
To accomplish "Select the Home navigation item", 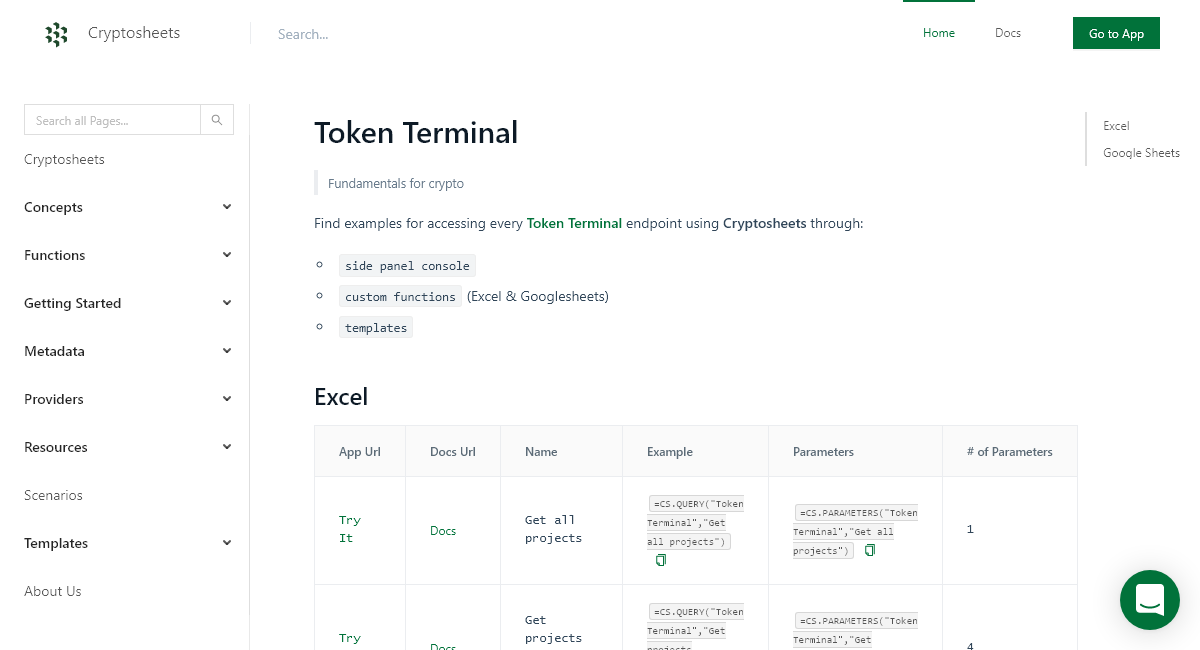I will 938,33.
